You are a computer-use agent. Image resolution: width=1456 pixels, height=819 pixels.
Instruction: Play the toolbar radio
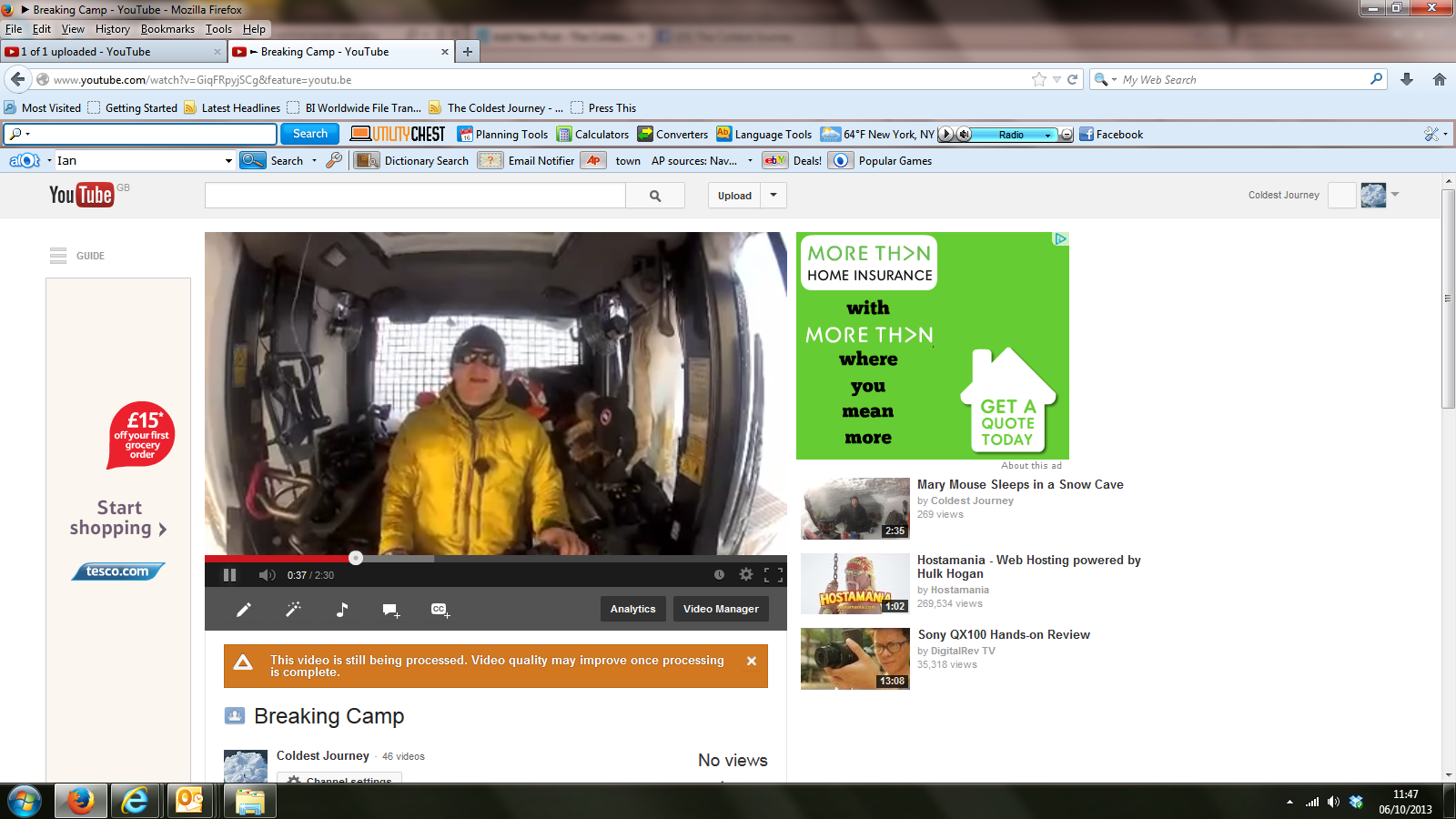(x=945, y=134)
